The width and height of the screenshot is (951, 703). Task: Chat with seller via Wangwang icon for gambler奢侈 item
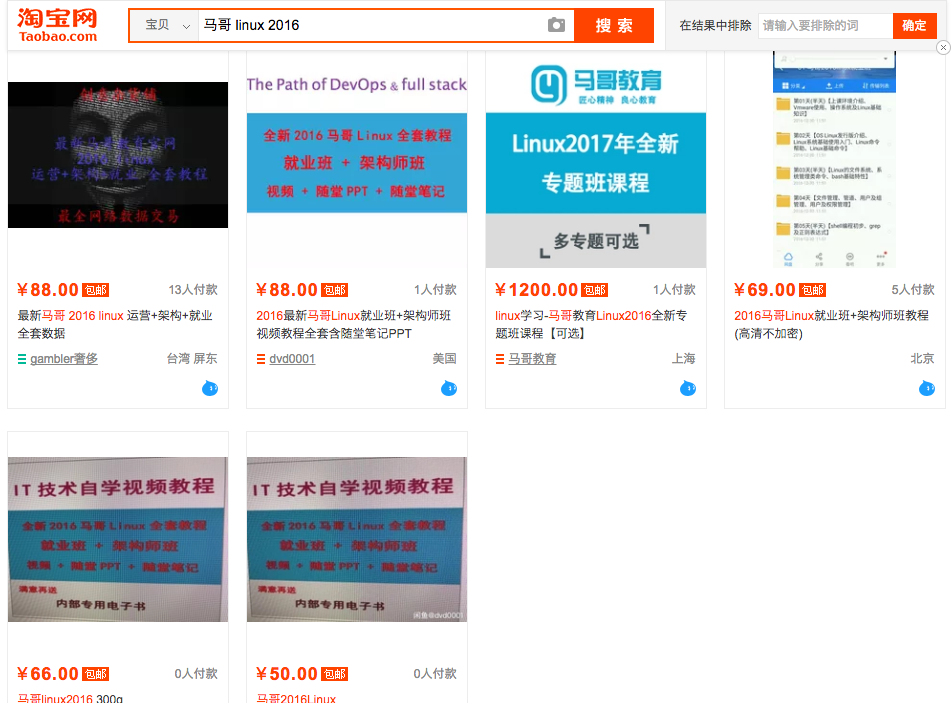(x=210, y=388)
